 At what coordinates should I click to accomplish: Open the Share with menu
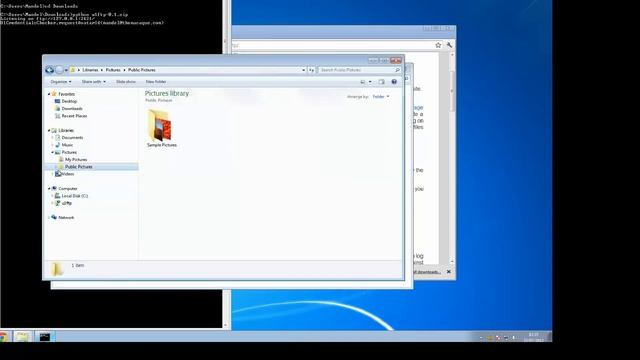[93, 82]
